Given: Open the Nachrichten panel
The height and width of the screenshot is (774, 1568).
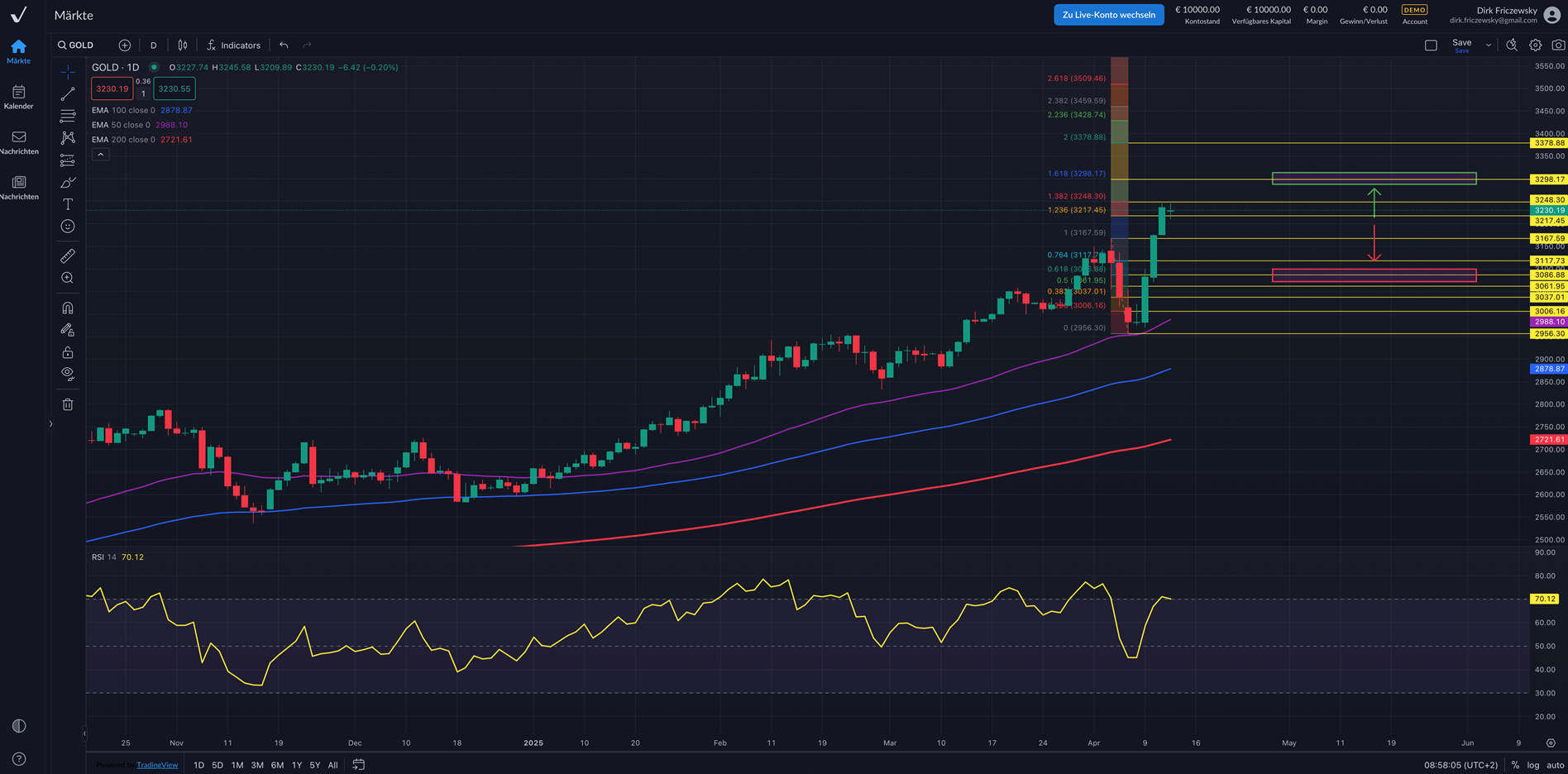Looking at the screenshot, I should coord(18,142).
